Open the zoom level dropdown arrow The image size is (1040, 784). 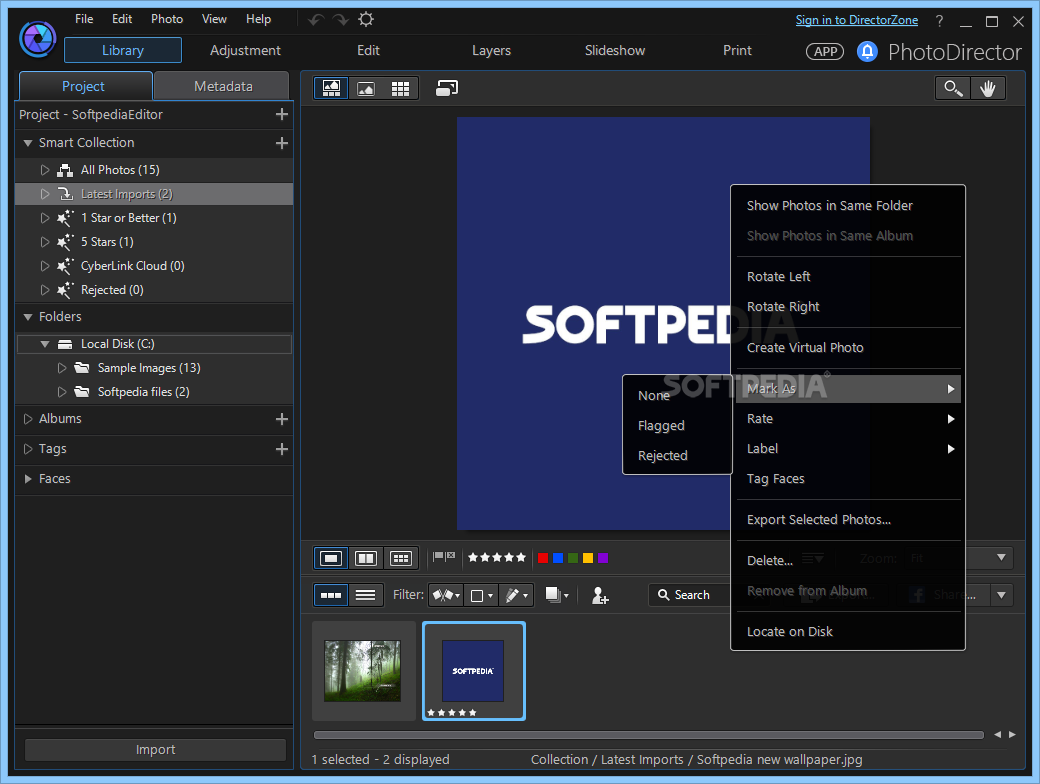pyautogui.click(x=1002, y=558)
